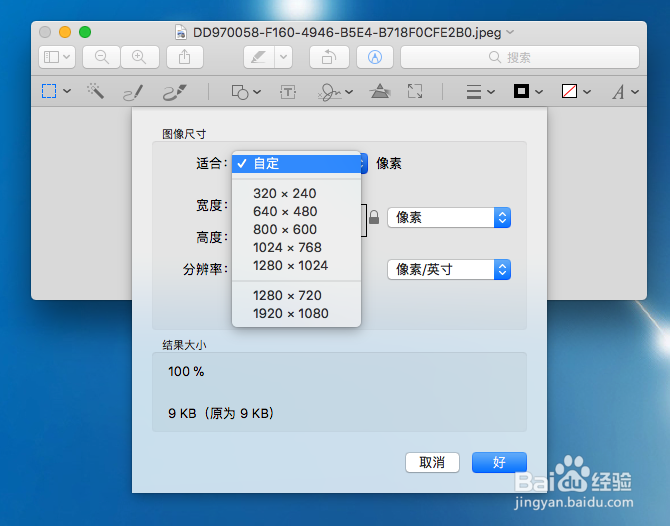Click the 取消 button
The height and width of the screenshot is (526, 670).
(x=432, y=462)
